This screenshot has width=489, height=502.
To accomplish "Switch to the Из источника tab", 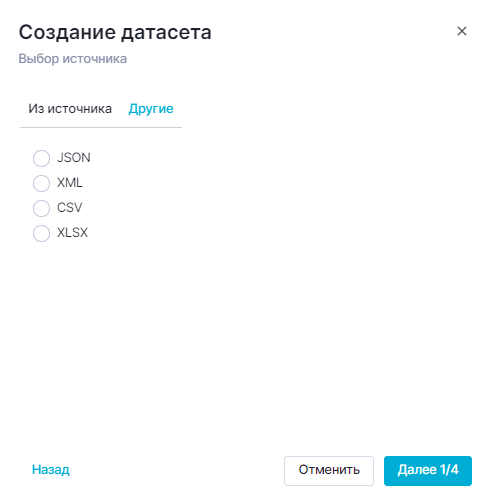I will coord(70,109).
